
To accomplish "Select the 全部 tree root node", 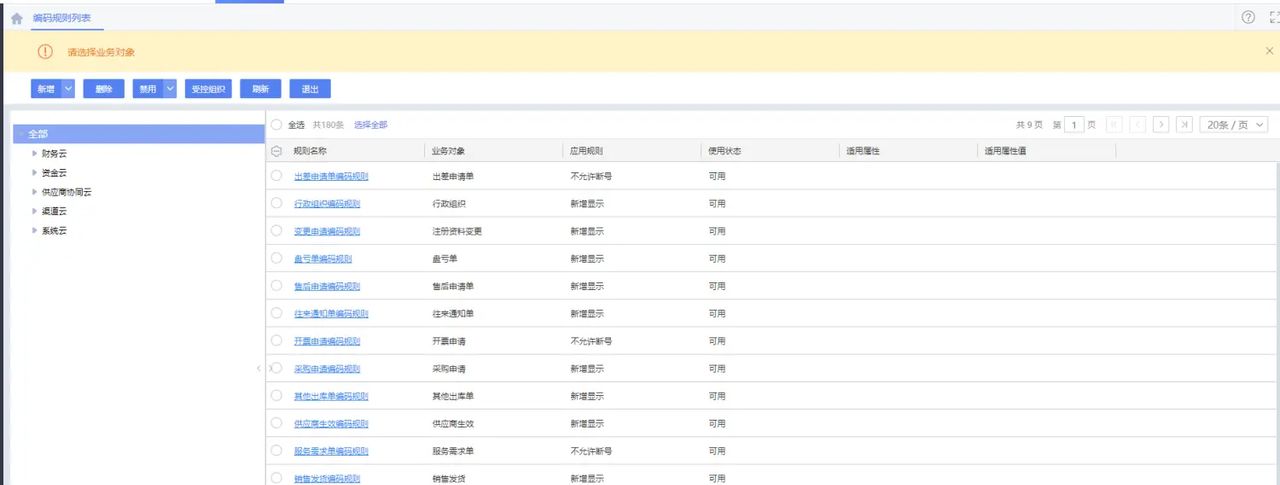I will 139,134.
